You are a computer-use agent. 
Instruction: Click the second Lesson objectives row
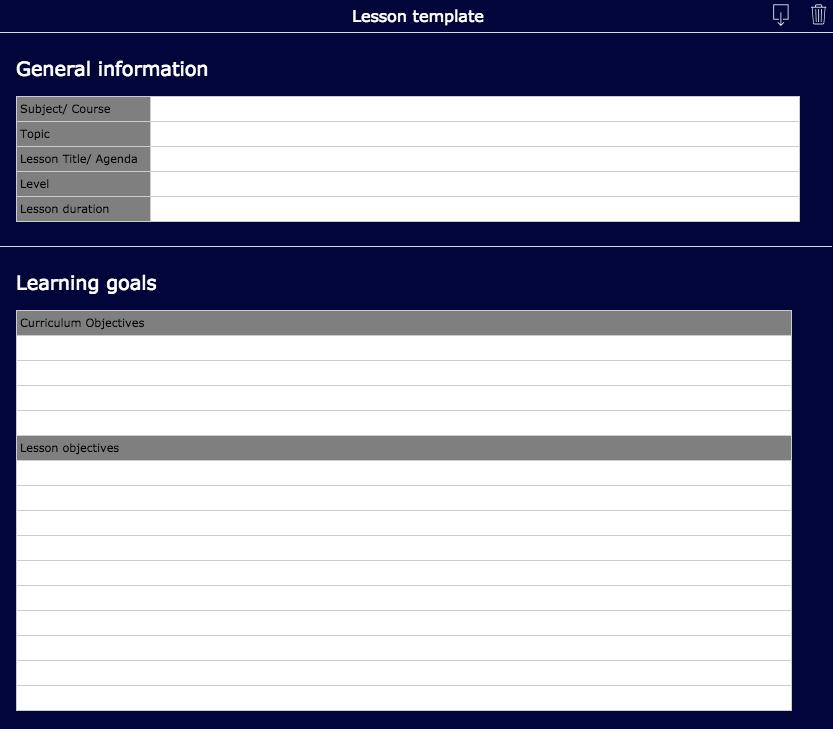click(x=404, y=498)
